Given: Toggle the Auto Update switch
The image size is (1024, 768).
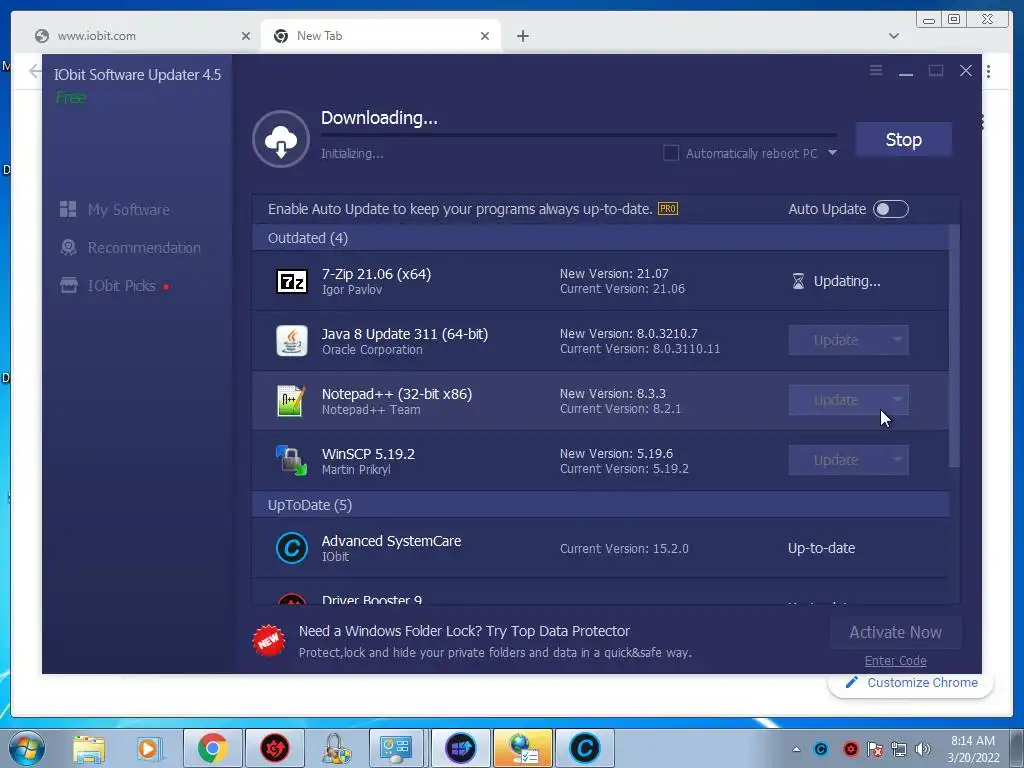Looking at the screenshot, I should click(891, 209).
